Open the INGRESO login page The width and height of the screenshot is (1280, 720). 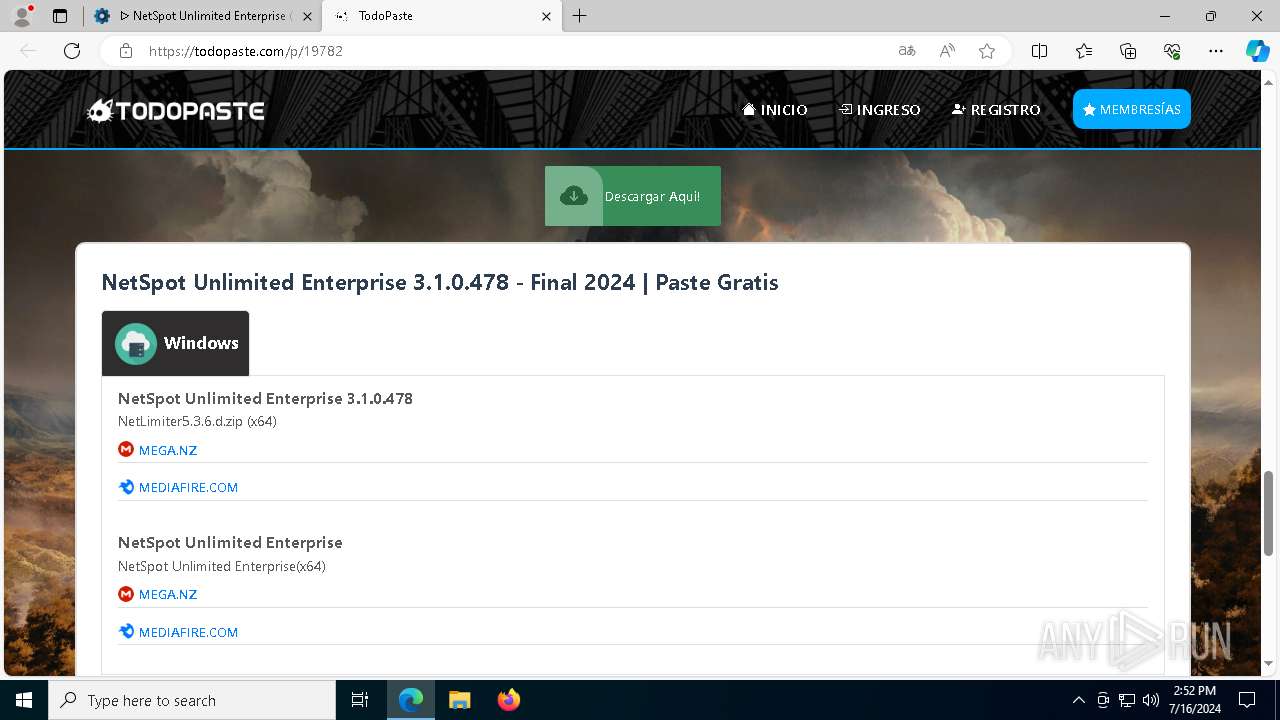[x=880, y=110]
